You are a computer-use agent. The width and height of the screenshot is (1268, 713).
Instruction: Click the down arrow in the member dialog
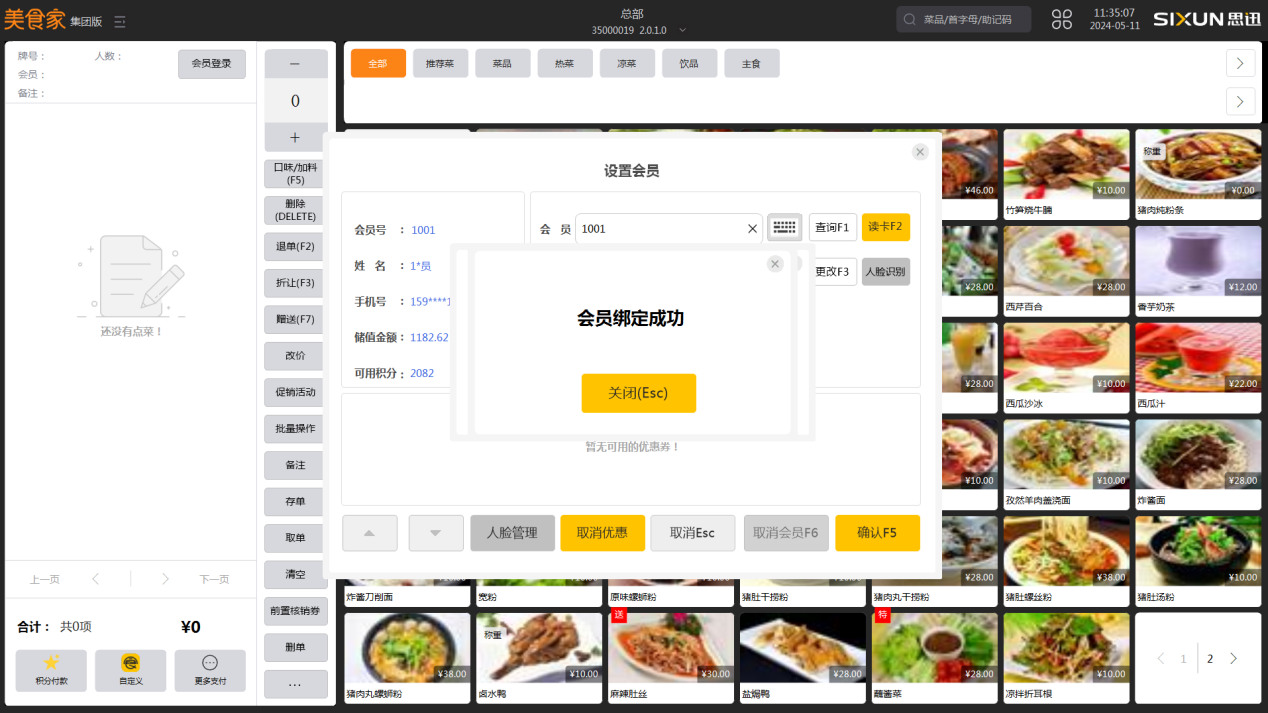coord(435,533)
